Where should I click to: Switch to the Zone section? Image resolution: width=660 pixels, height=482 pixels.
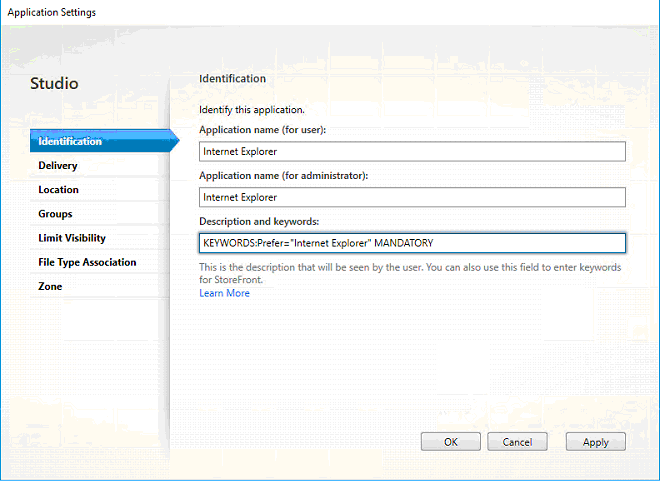tap(100, 286)
